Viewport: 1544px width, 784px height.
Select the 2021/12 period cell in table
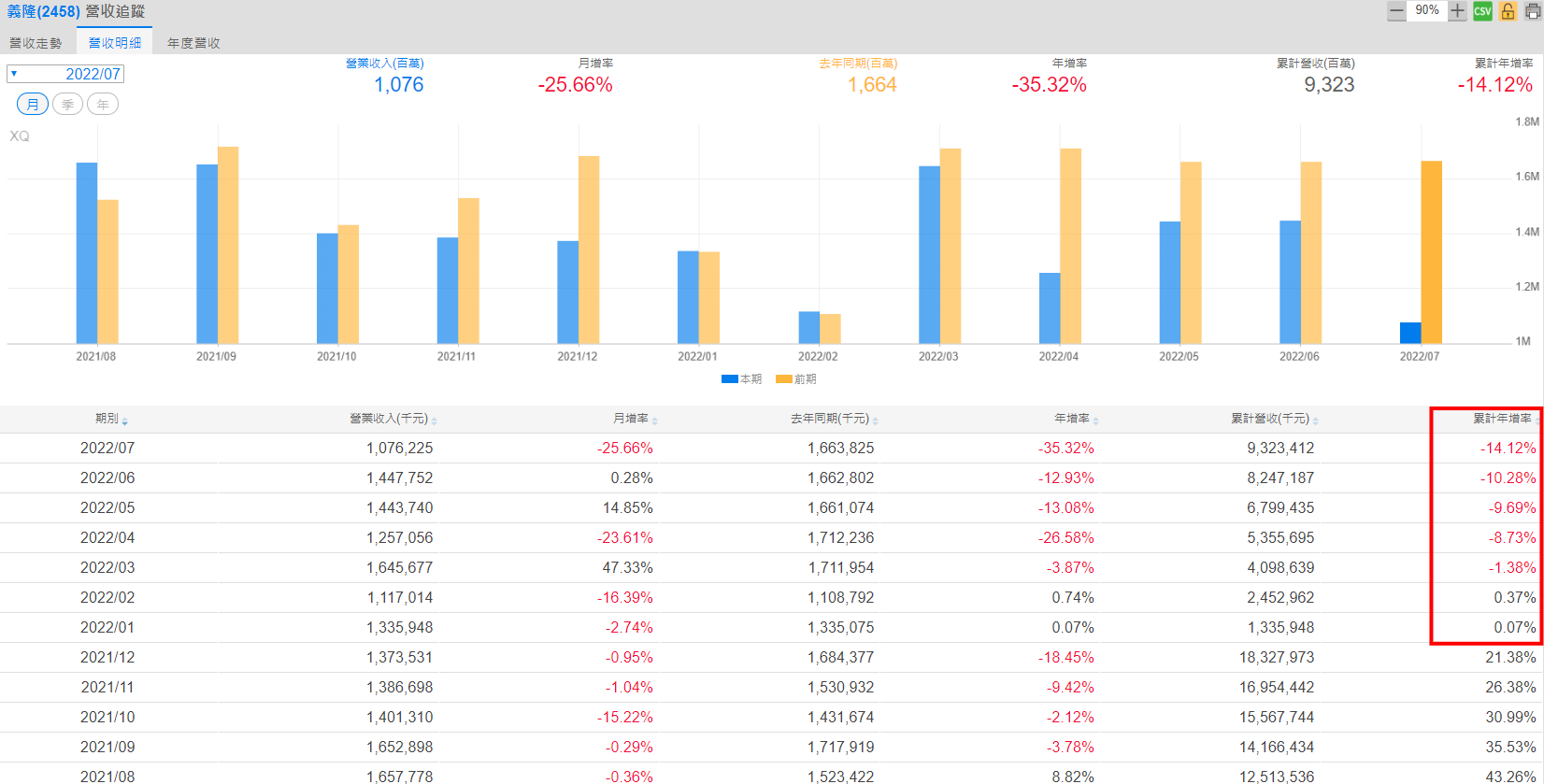click(x=107, y=657)
